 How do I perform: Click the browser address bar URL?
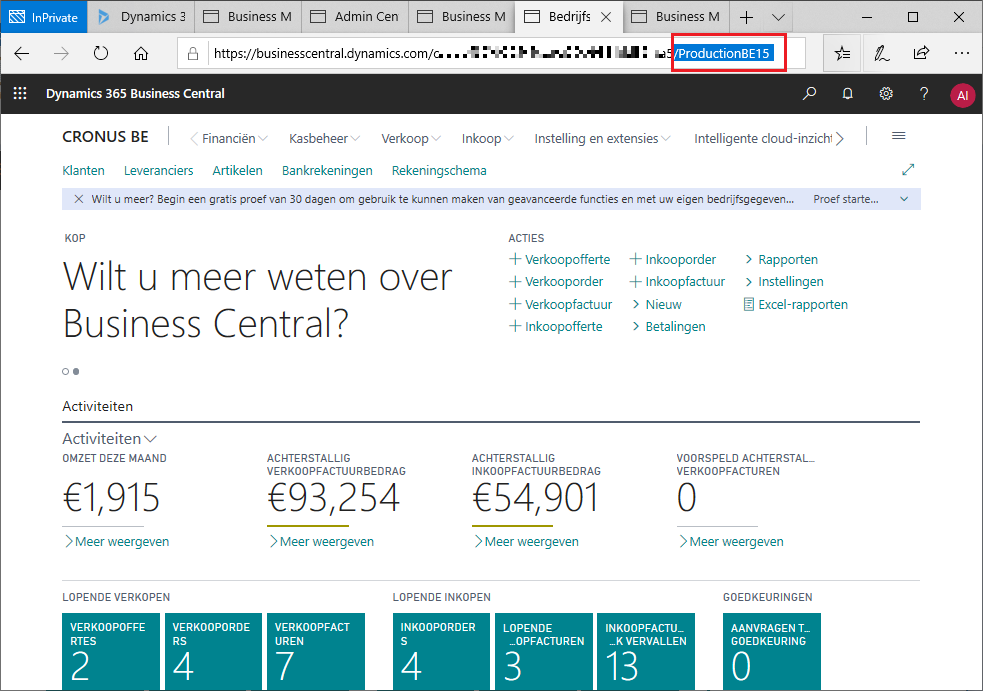click(x=440, y=54)
